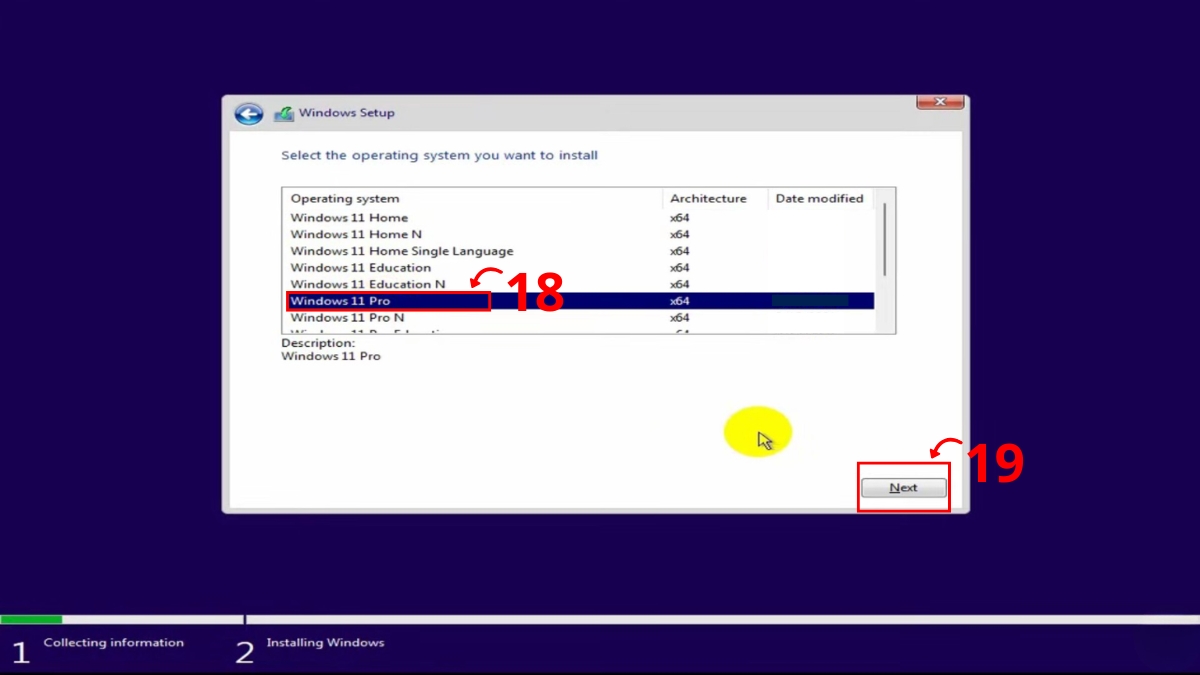Viewport: 1200px width, 675px height.
Task: Click the green progress bar segment
Action: click(x=30, y=619)
